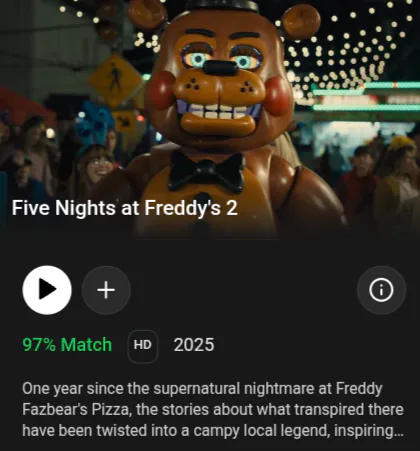Click Freddy's ear on the right

(300, 22)
